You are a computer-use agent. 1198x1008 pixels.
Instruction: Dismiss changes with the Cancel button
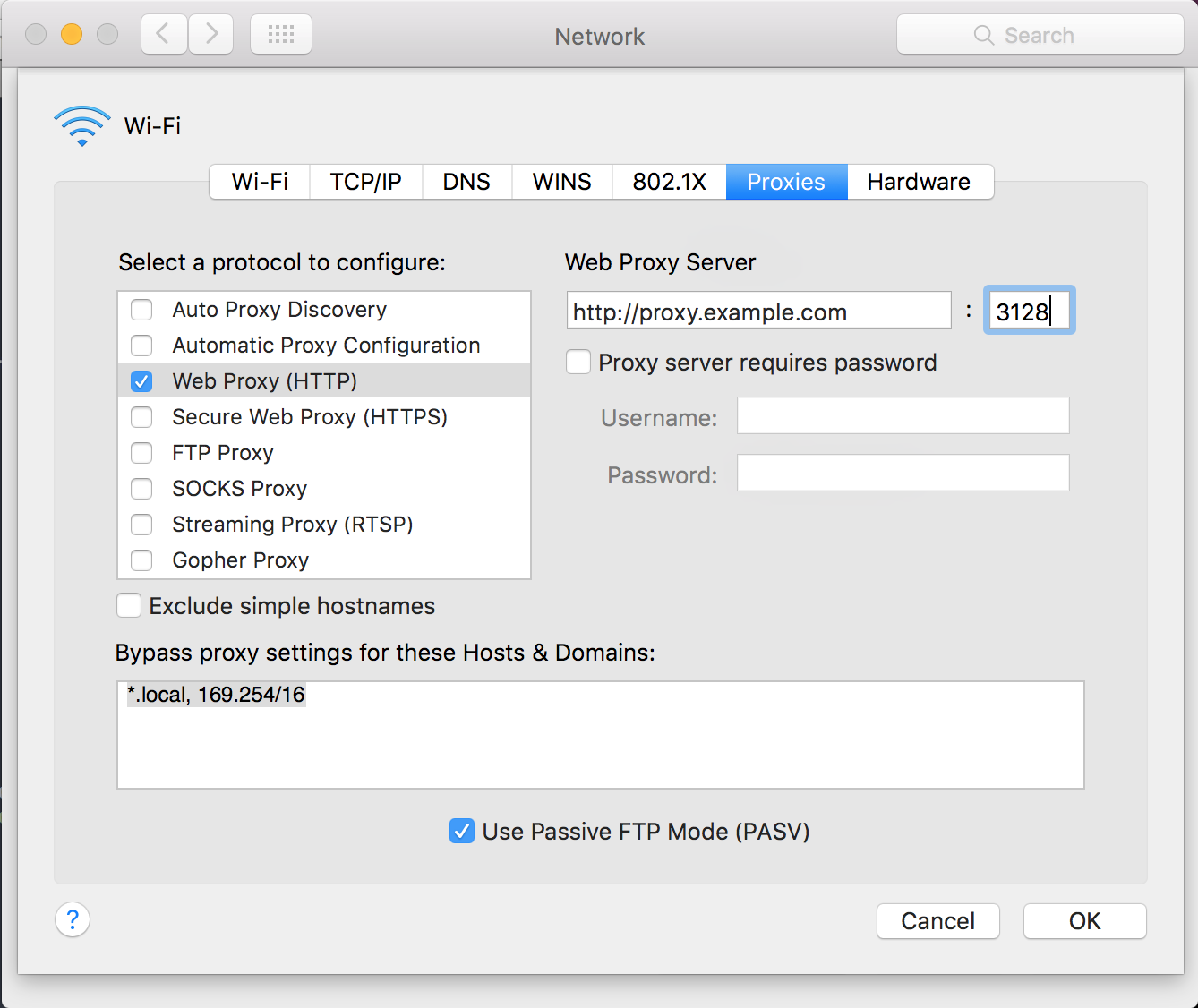click(937, 920)
